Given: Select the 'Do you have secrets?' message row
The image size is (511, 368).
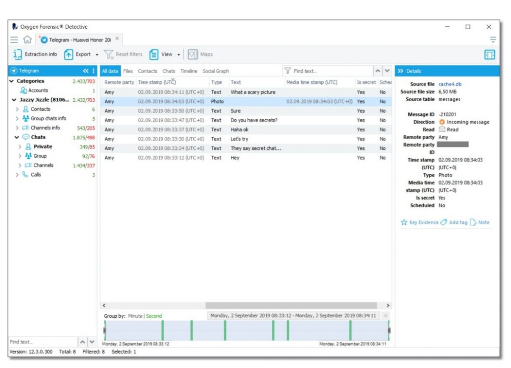Looking at the screenshot, I should 246,120.
